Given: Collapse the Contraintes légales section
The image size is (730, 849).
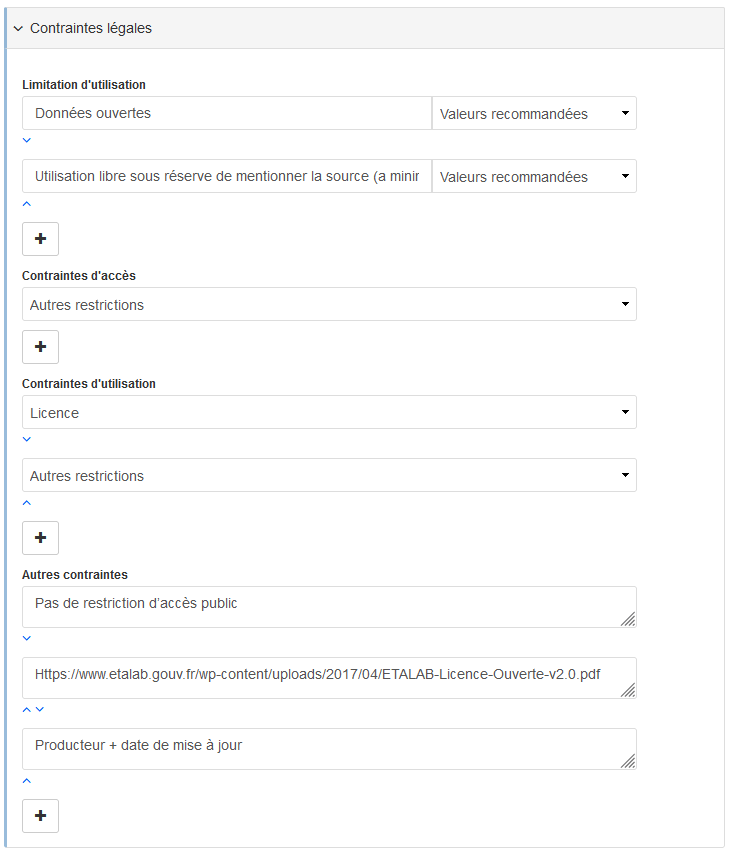Looking at the screenshot, I should point(18,29).
